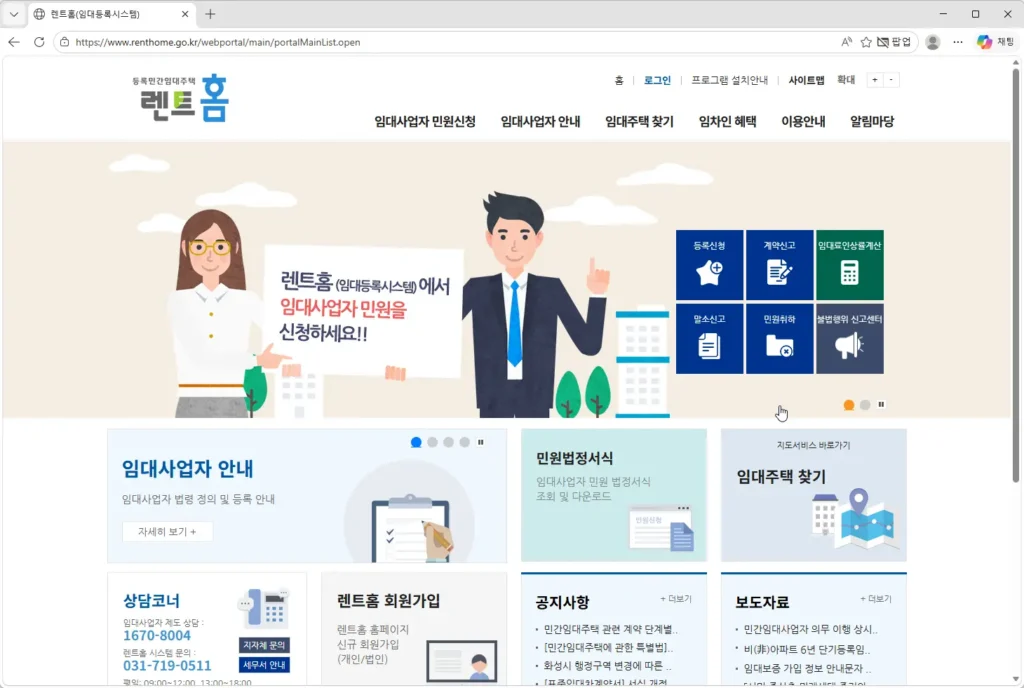Open the 민원취하 folder tile

pos(779,339)
